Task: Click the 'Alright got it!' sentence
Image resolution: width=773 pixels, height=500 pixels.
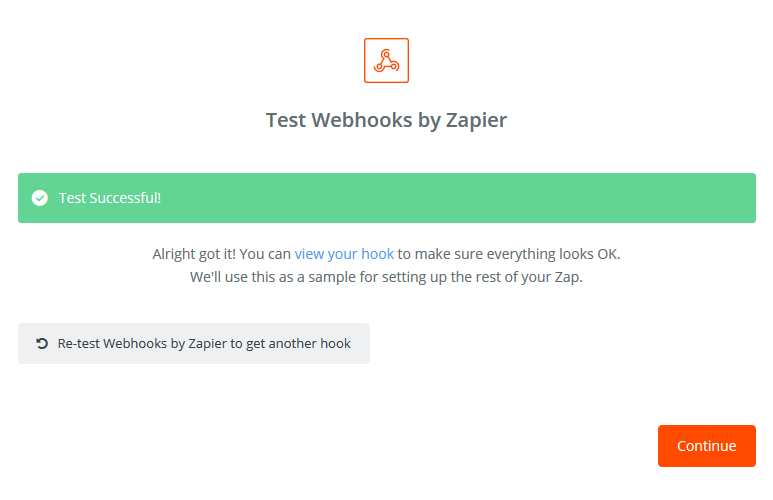Action: point(194,254)
